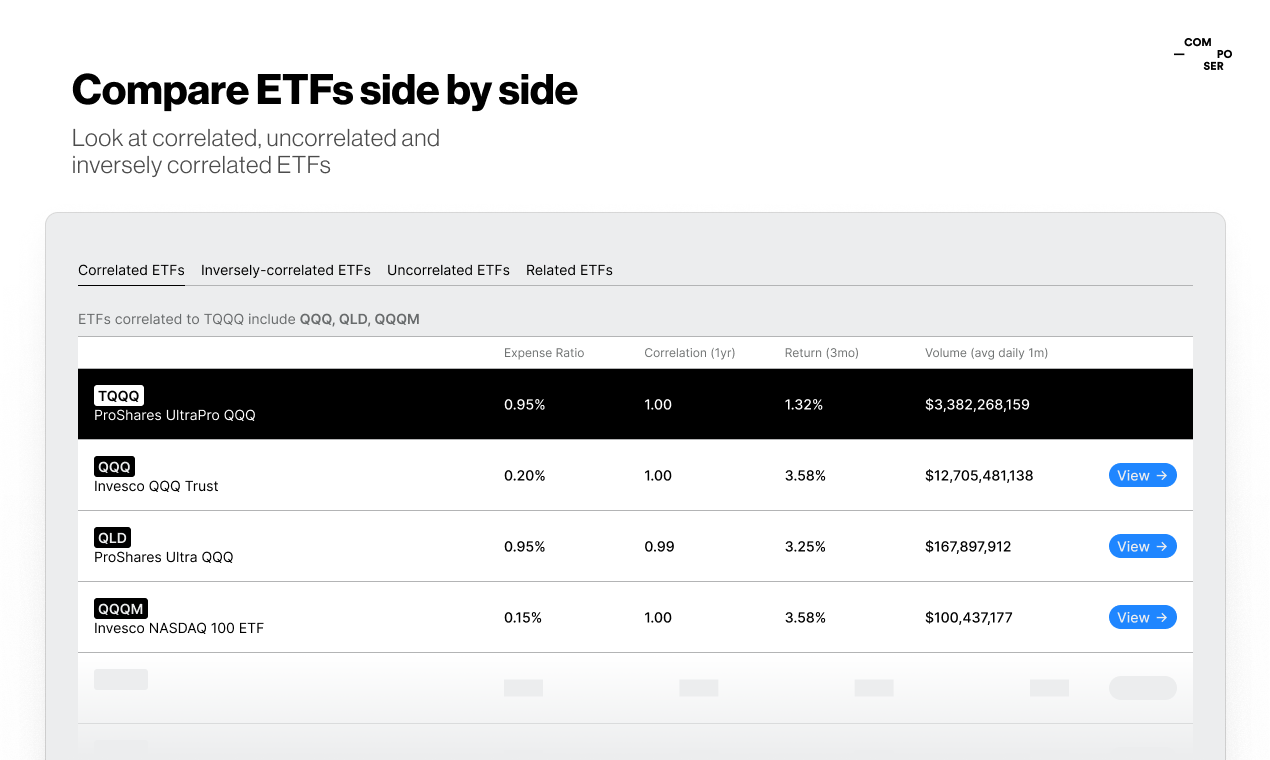Click the Correlation (1yr) column header
Image resolution: width=1270 pixels, height=760 pixels.
point(689,353)
